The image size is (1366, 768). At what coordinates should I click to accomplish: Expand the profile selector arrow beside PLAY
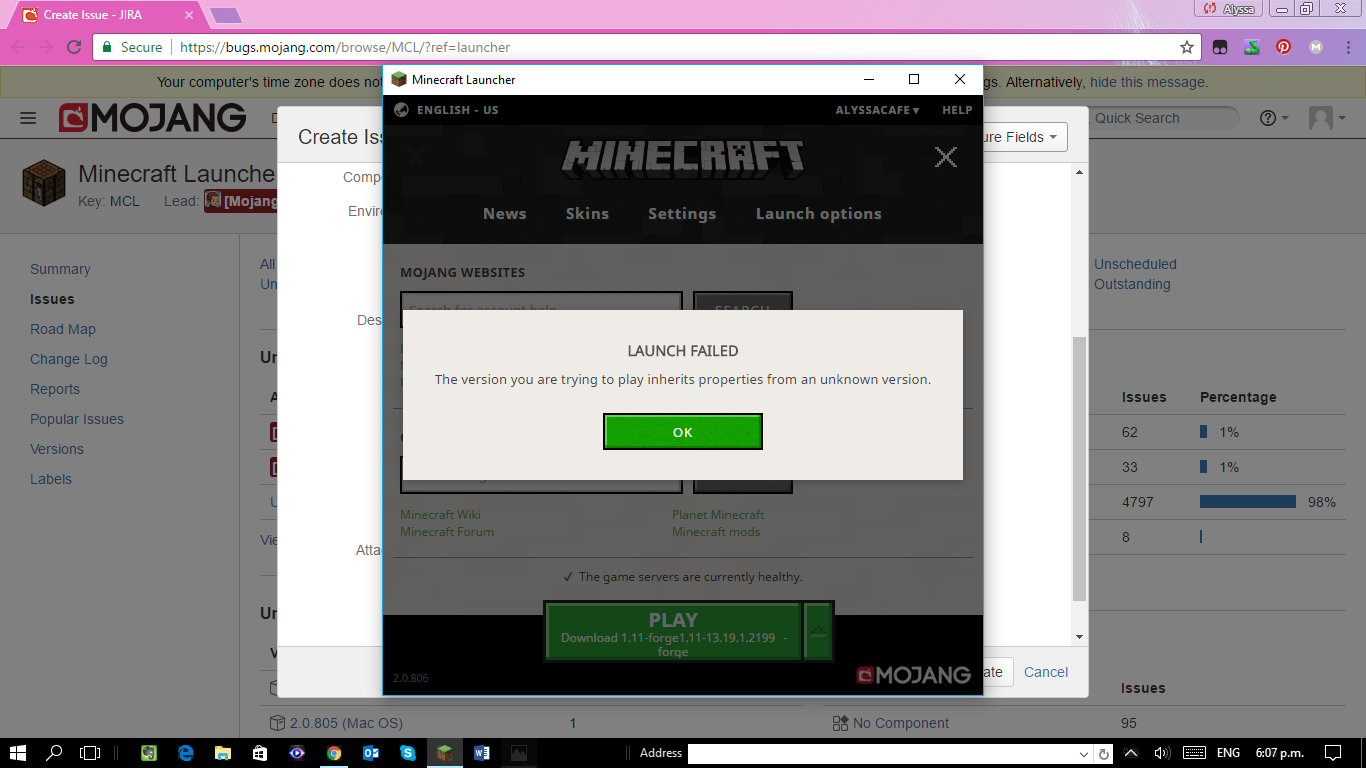click(x=818, y=631)
